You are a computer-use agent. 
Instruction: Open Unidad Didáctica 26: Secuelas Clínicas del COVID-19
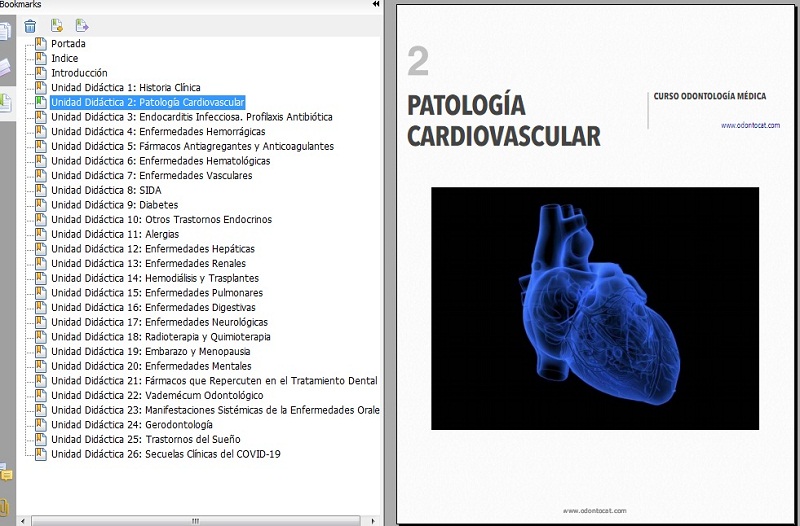(x=165, y=454)
